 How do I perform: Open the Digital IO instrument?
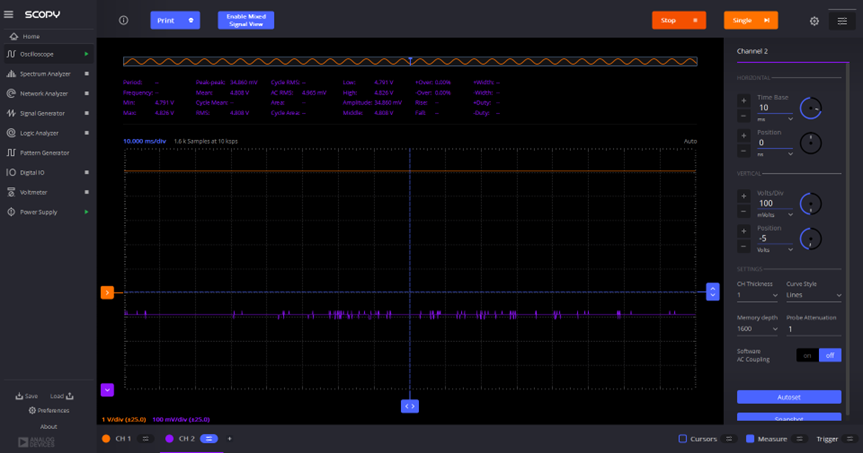click(32, 173)
